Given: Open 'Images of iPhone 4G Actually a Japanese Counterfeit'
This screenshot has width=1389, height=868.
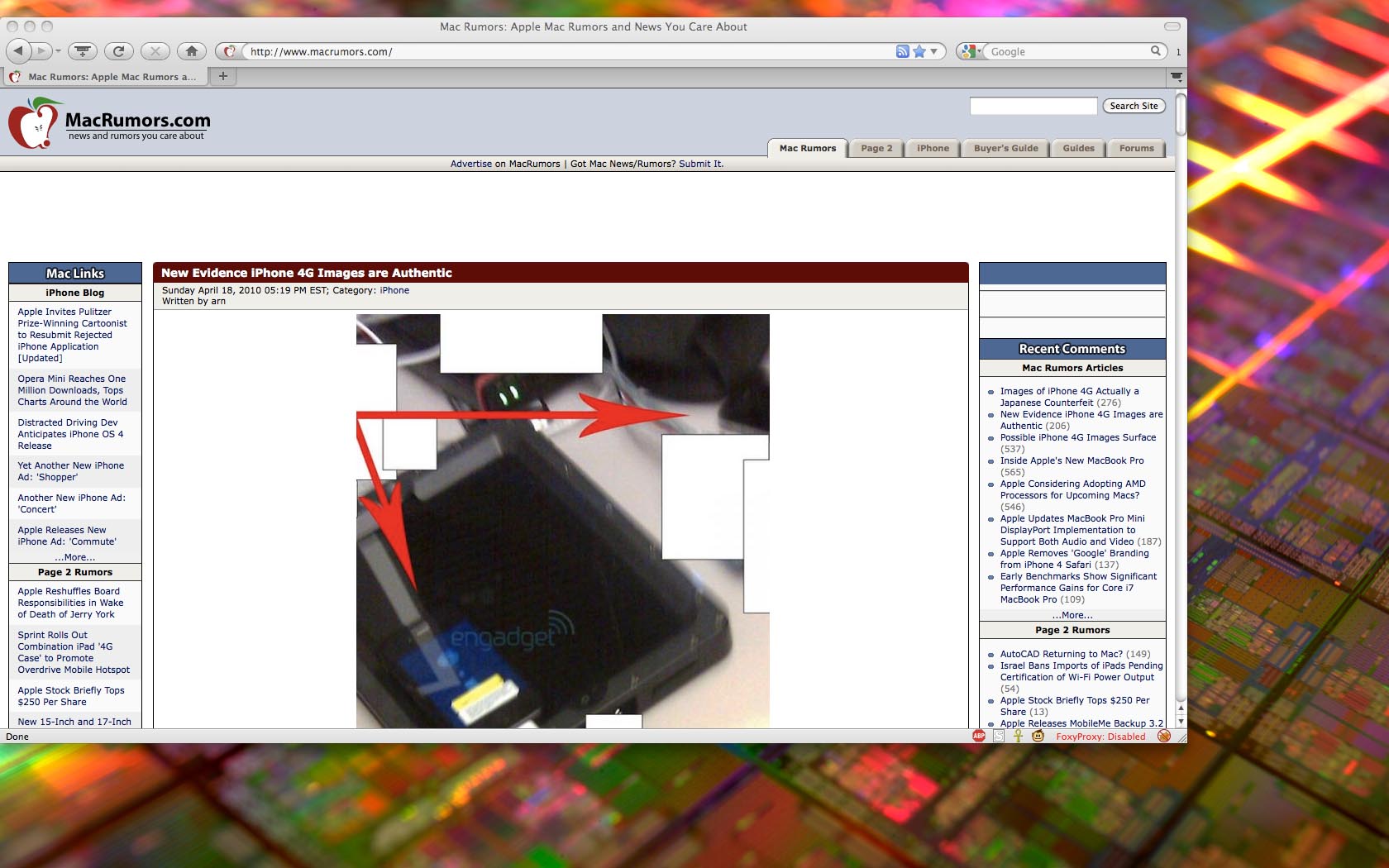Looking at the screenshot, I should pyautogui.click(x=1069, y=397).
